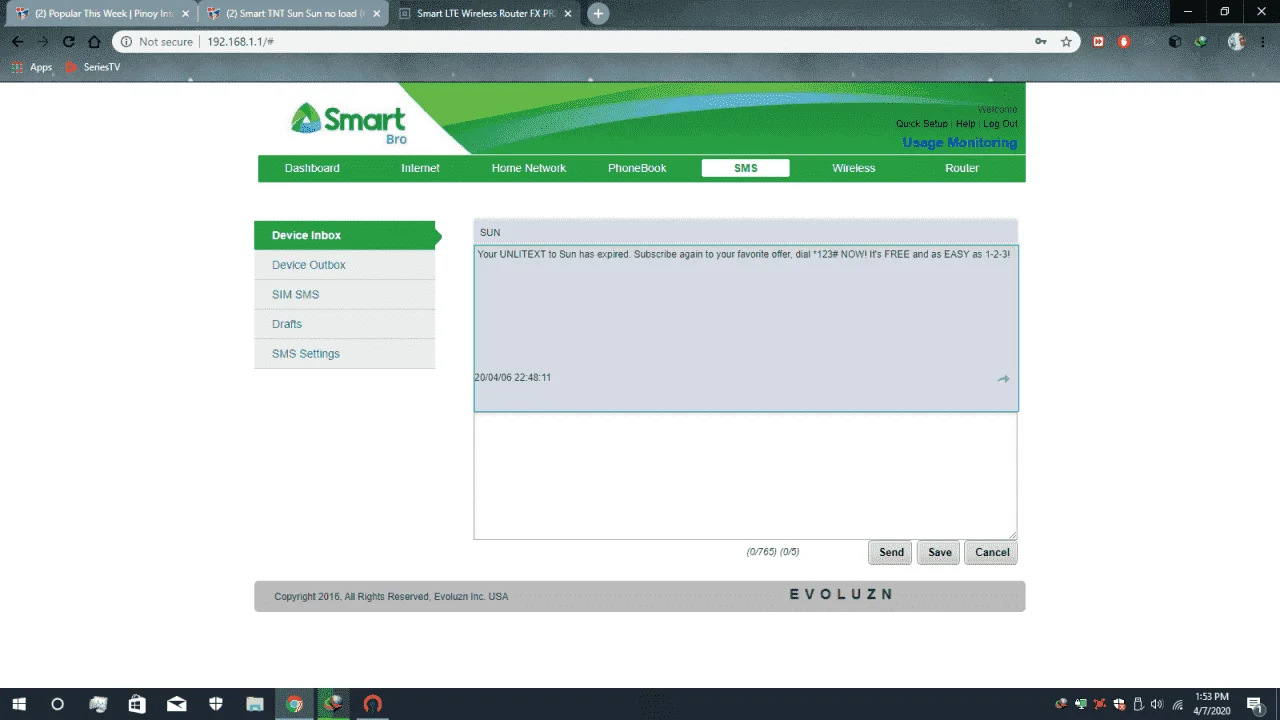Click the saved password key icon
This screenshot has height=720, width=1280.
pyautogui.click(x=1041, y=42)
